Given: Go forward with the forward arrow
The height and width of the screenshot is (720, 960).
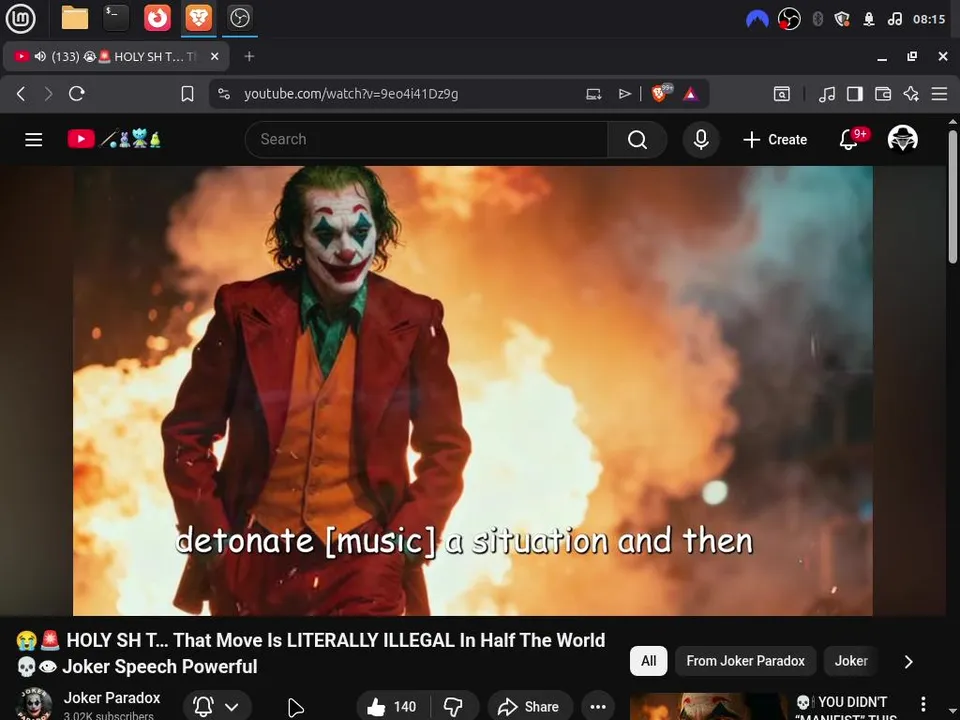Looking at the screenshot, I should click(48, 94).
